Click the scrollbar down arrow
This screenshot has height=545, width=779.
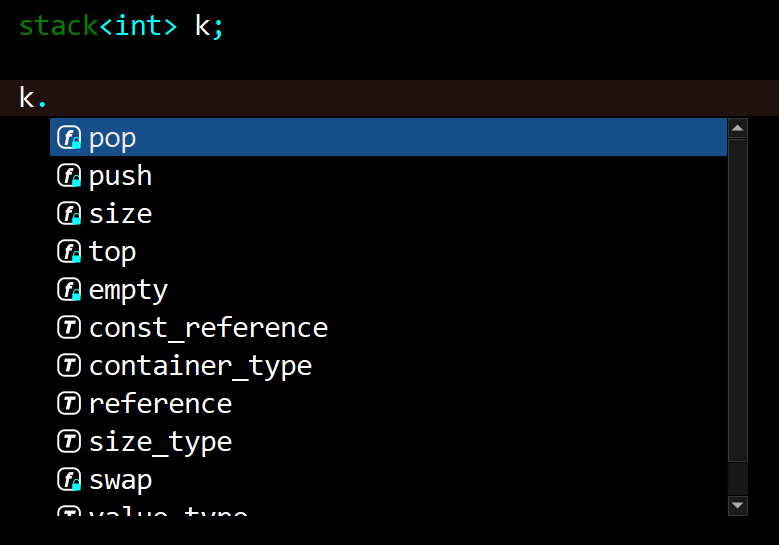738,506
